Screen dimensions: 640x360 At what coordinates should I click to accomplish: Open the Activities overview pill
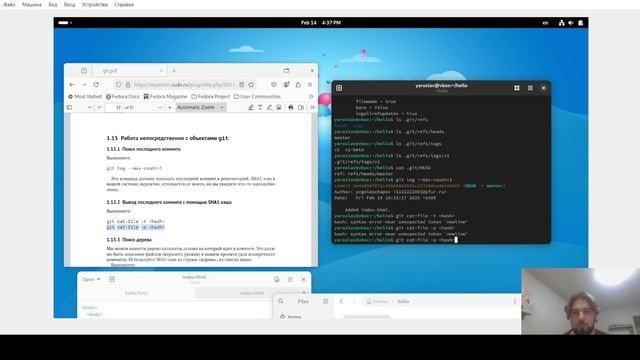point(65,23)
